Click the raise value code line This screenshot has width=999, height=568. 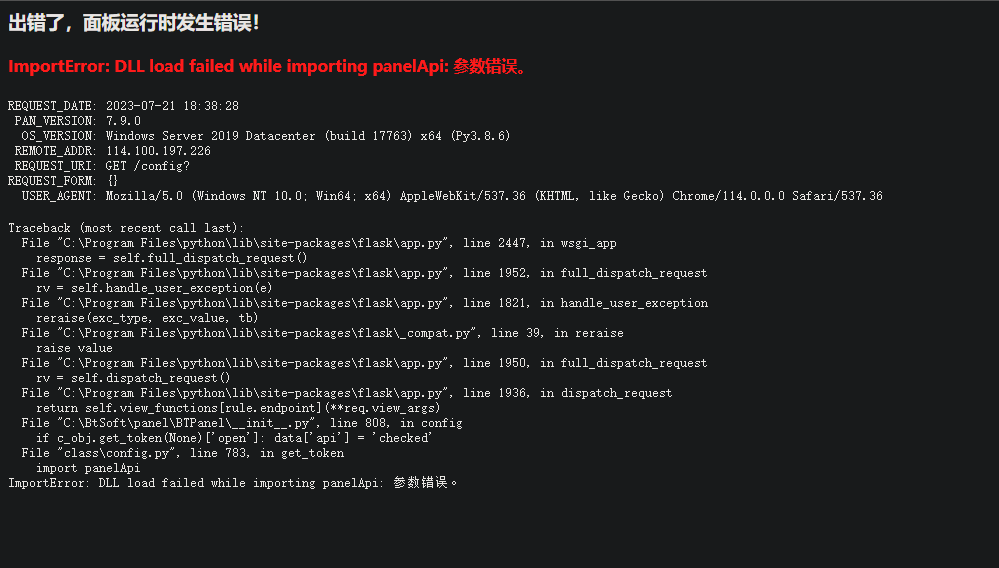[74, 348]
